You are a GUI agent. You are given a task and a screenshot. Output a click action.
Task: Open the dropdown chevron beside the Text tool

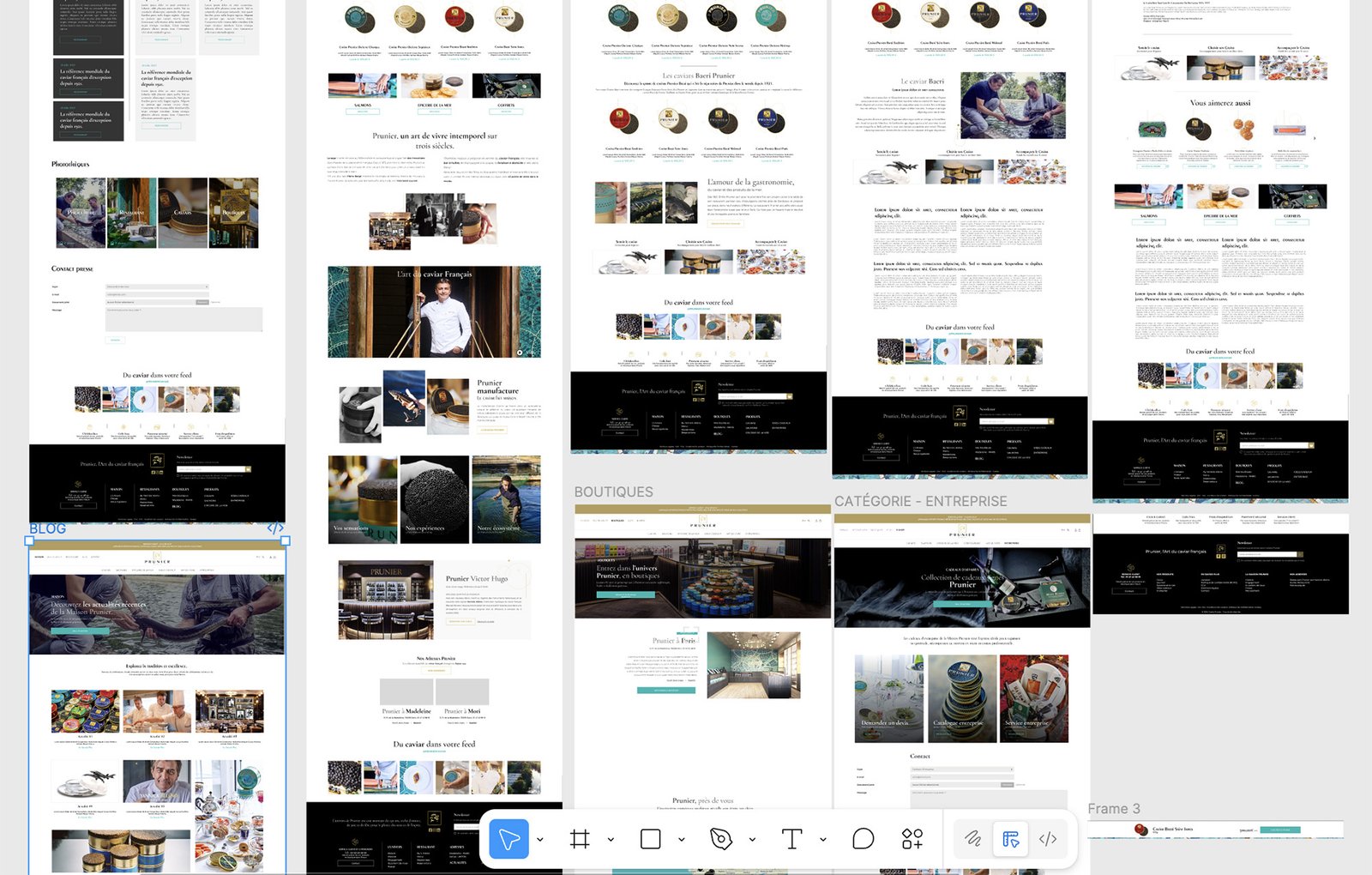pyautogui.click(x=823, y=839)
